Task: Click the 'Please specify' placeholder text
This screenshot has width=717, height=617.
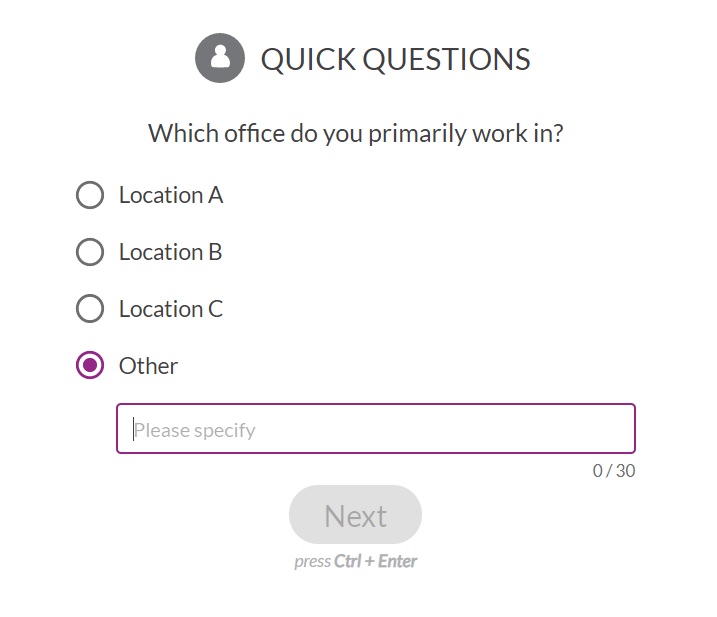Action: [194, 430]
